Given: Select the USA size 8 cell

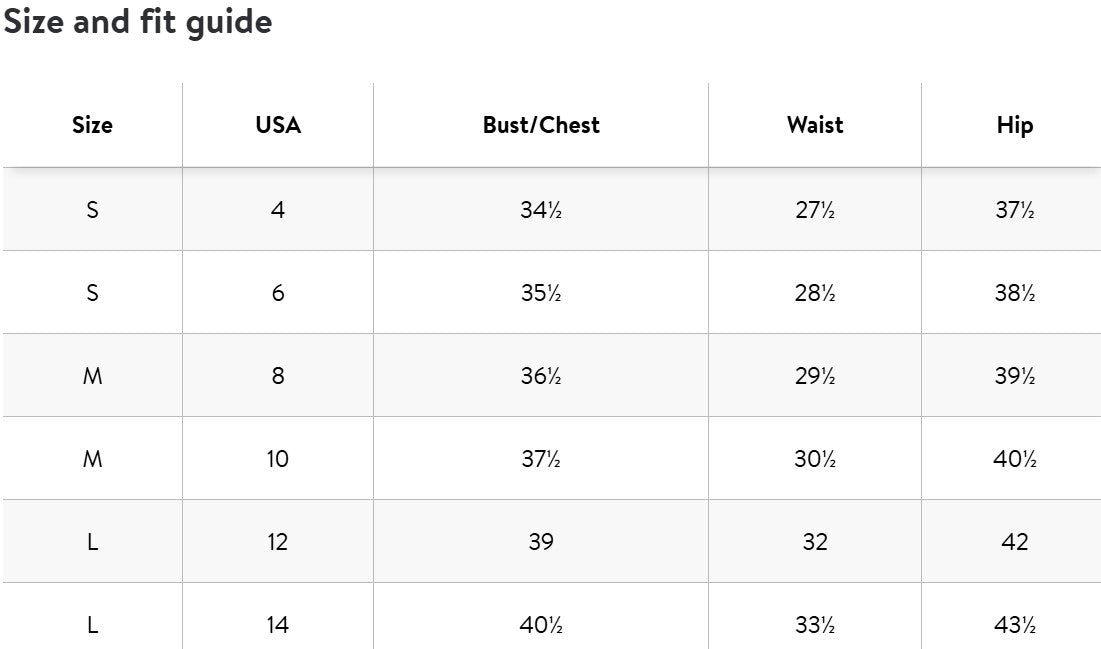Looking at the screenshot, I should pyautogui.click(x=278, y=376).
